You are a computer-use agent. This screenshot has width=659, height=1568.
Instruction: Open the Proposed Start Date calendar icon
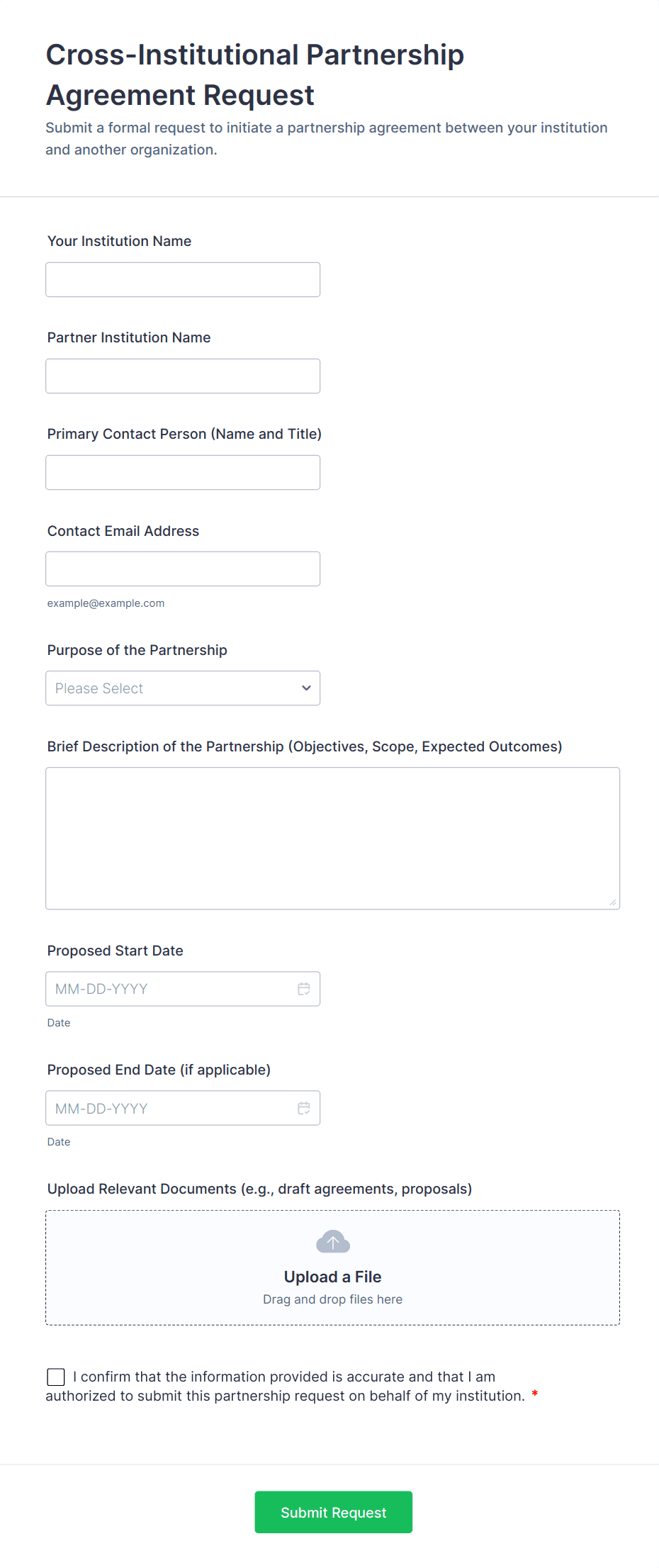click(x=304, y=988)
